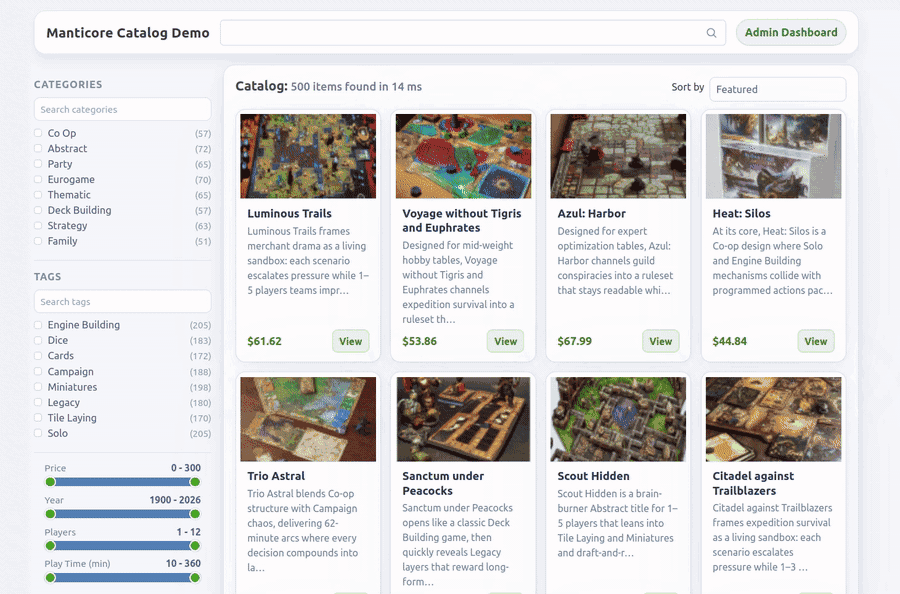Open the Heat: Silos thumbnail image
Screen dimensions: 900x594
click(773, 156)
